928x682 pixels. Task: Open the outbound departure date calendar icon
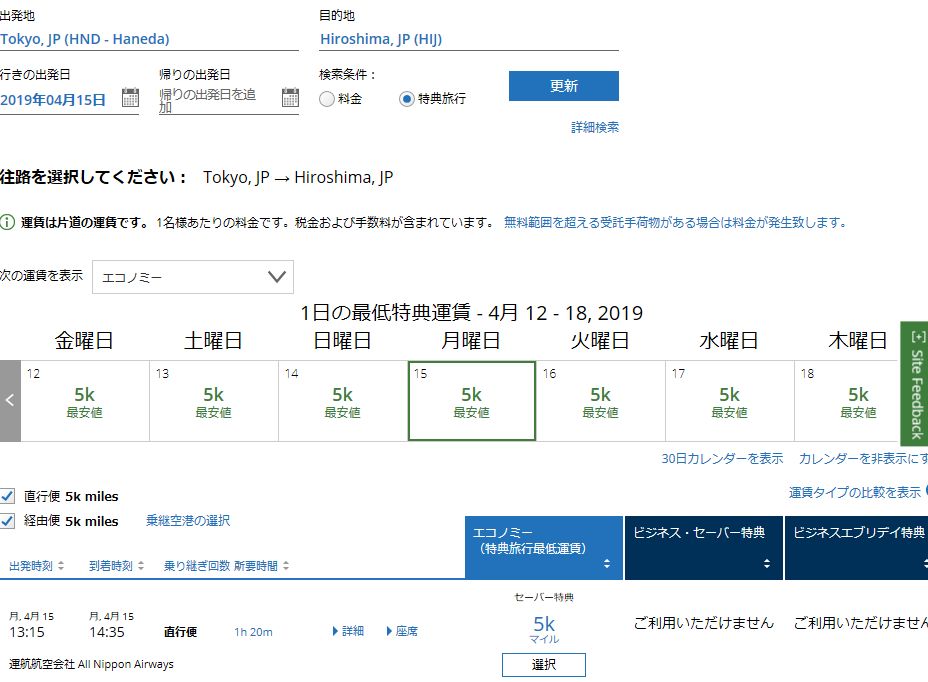tap(130, 97)
